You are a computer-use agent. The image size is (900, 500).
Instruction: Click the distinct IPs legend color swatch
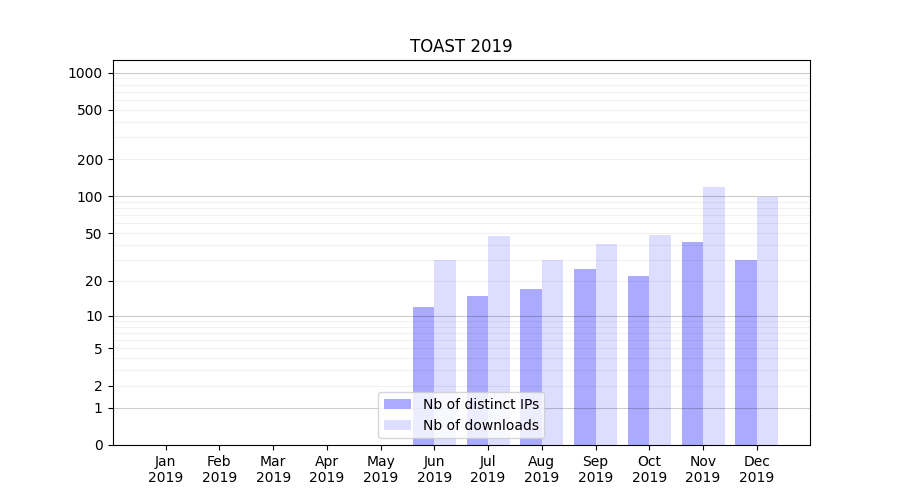tap(398, 404)
